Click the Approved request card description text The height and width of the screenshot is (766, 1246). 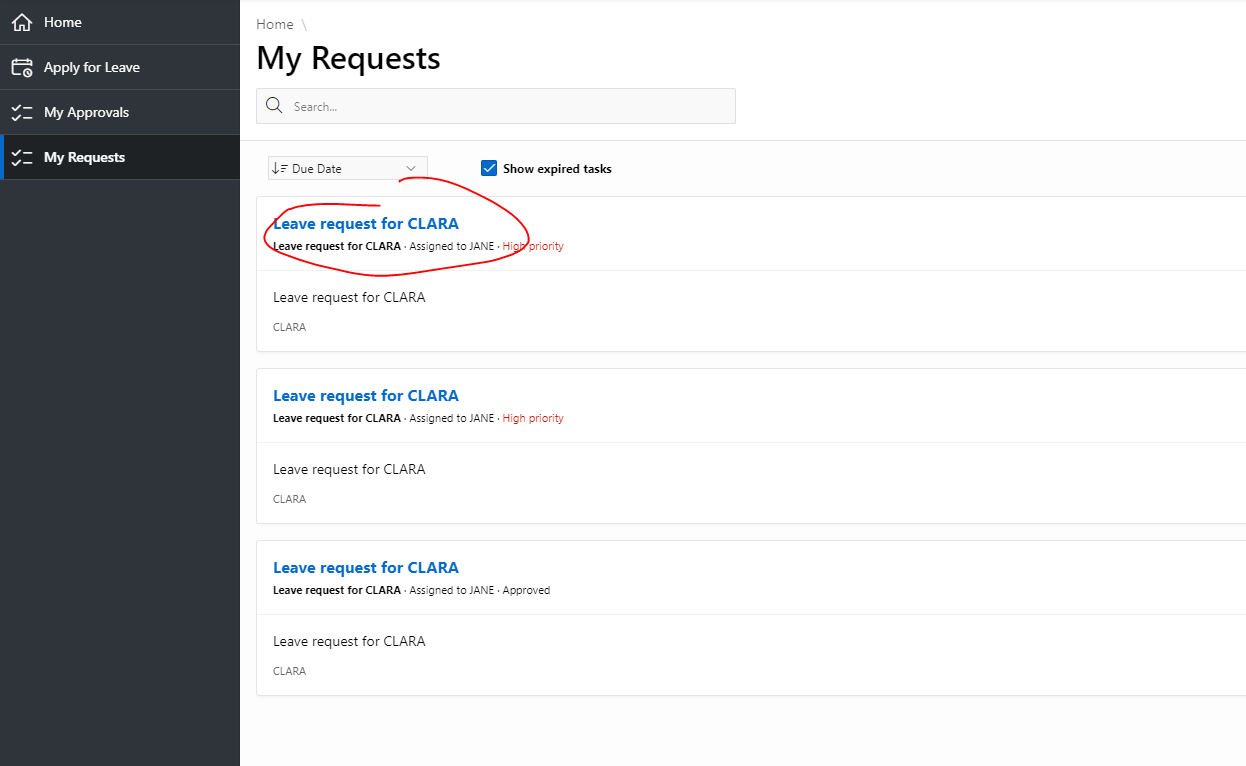pos(349,641)
